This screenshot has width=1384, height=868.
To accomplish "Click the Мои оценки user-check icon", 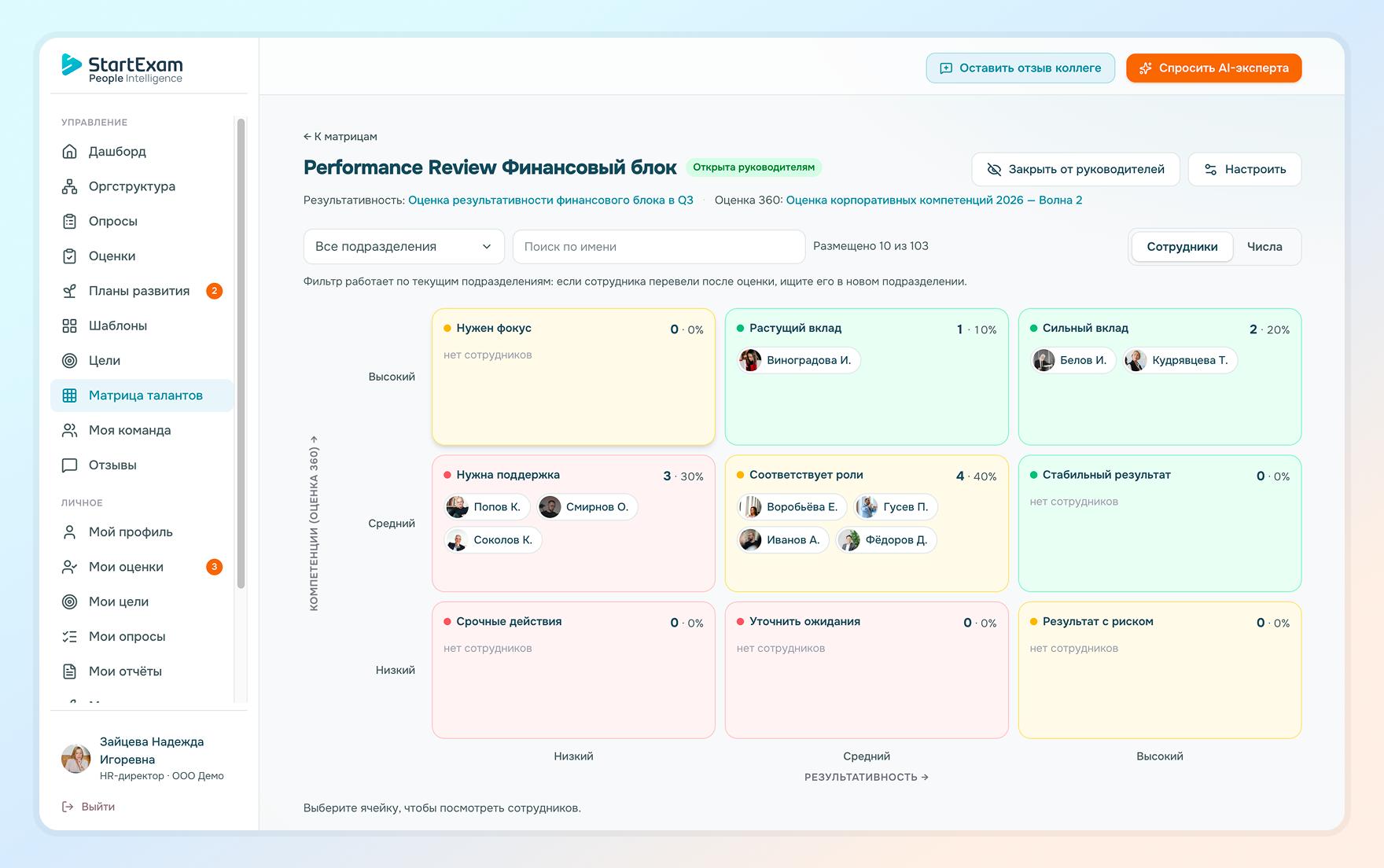I will click(x=70, y=567).
